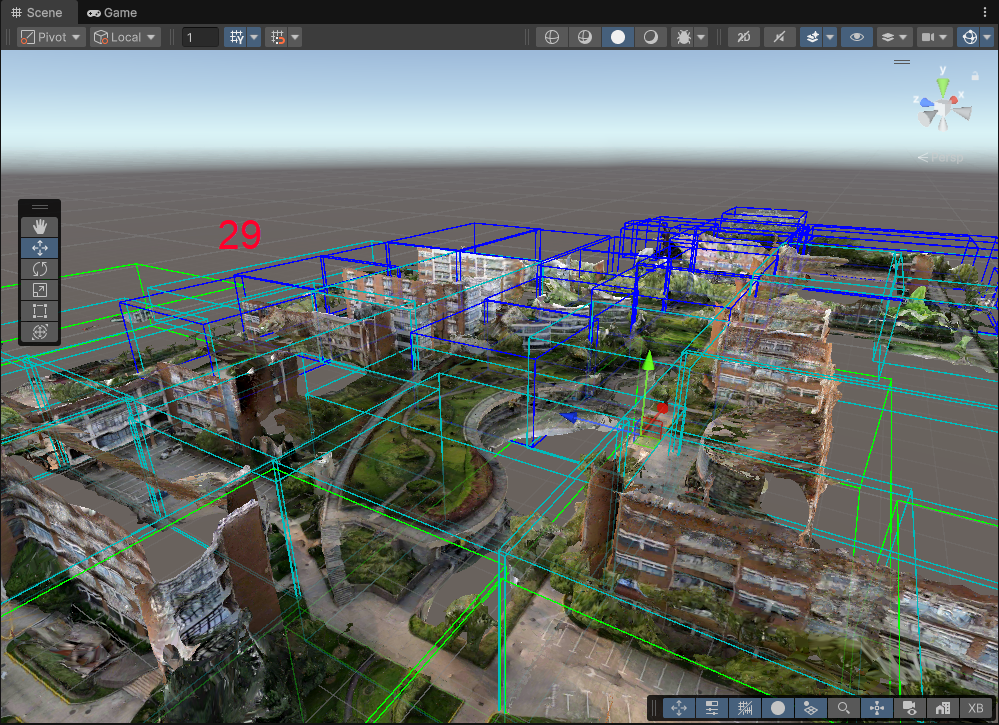Select the Hand (View) tool

40,227
